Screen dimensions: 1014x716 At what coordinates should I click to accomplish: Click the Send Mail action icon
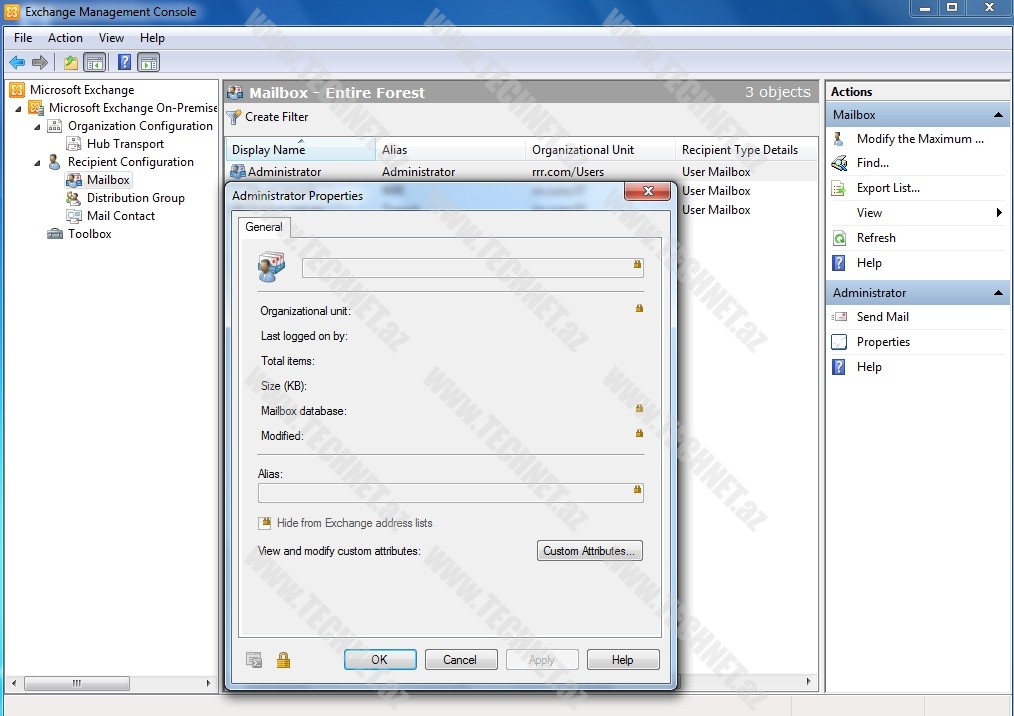click(x=840, y=317)
